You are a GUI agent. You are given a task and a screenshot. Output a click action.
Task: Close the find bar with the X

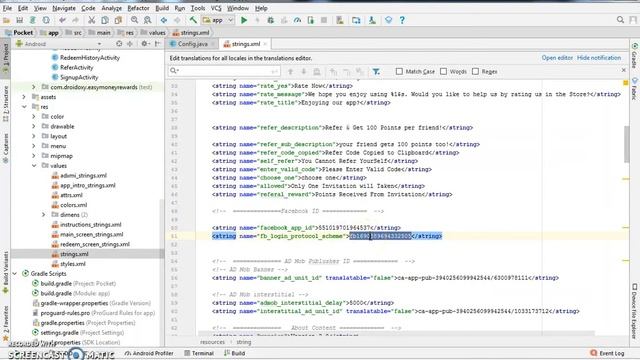point(623,70)
